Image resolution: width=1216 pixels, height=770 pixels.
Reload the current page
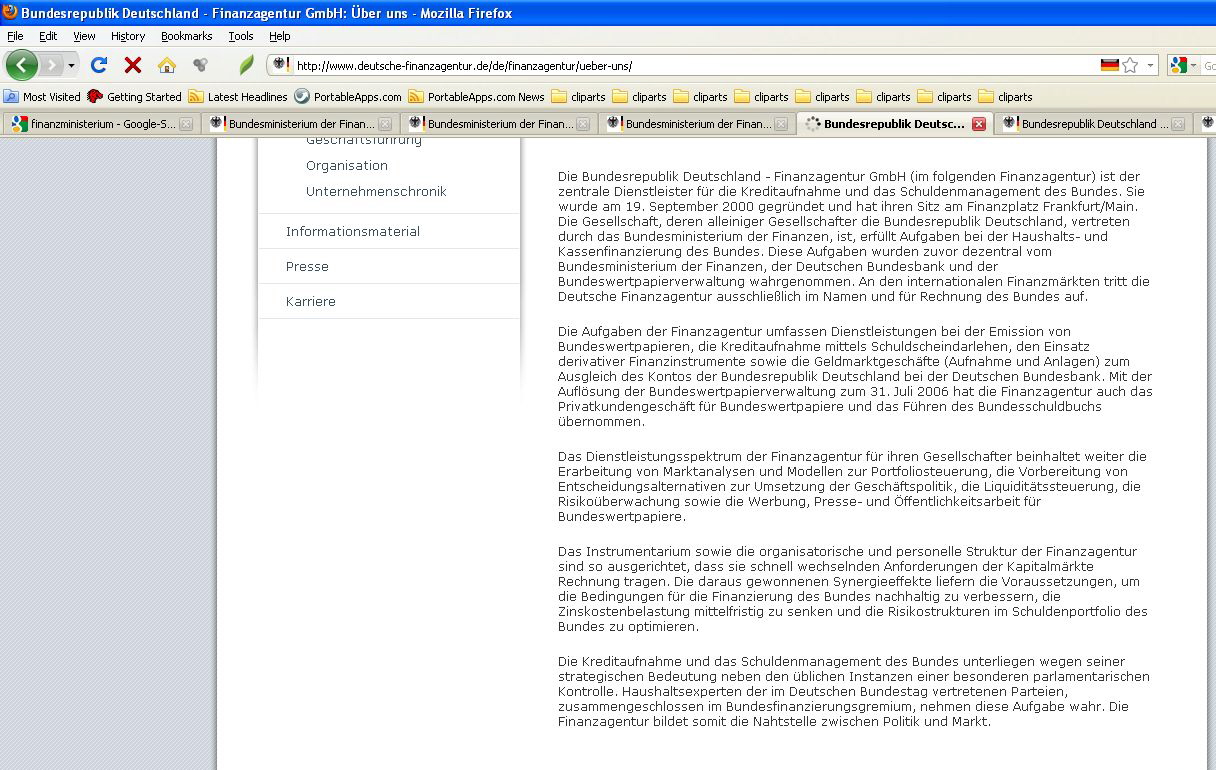pyautogui.click(x=98, y=64)
